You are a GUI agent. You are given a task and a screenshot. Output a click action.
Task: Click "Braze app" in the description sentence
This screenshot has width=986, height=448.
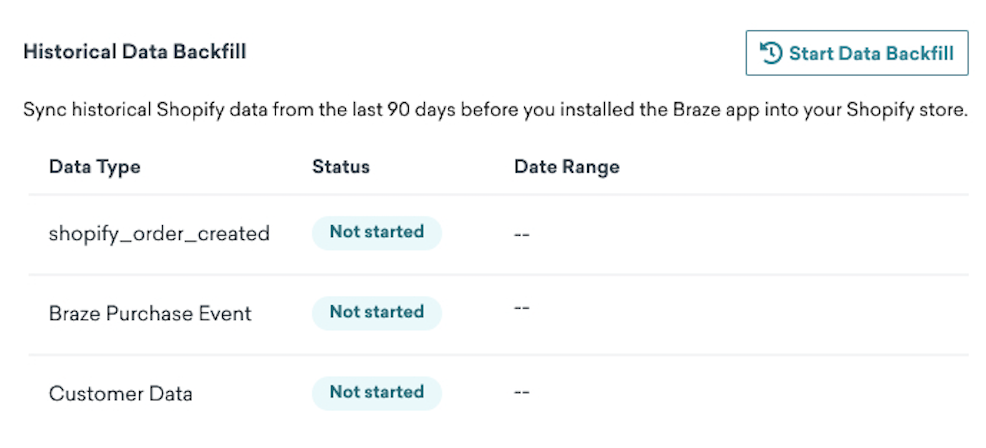[x=714, y=110]
